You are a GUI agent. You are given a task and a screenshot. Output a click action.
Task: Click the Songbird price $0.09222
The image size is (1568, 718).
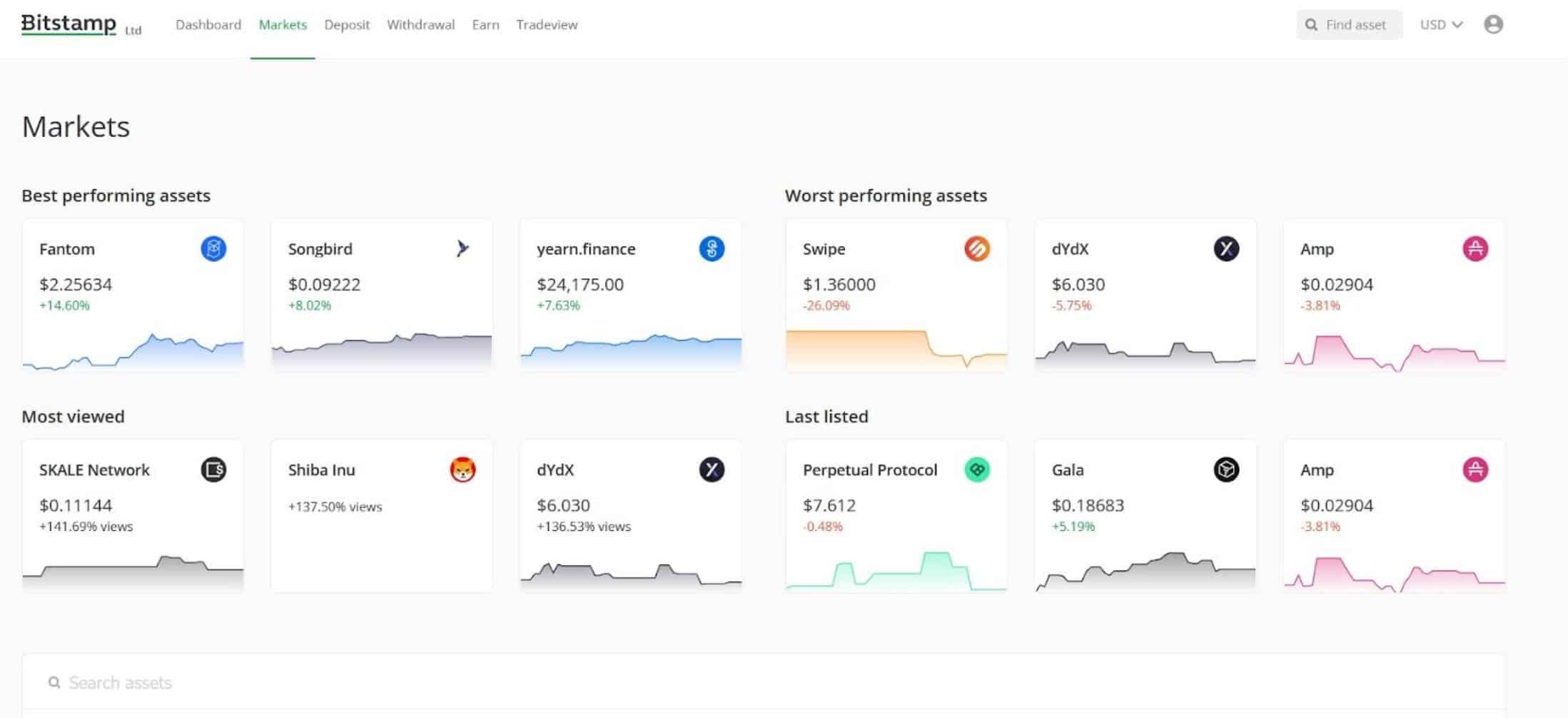tap(324, 285)
